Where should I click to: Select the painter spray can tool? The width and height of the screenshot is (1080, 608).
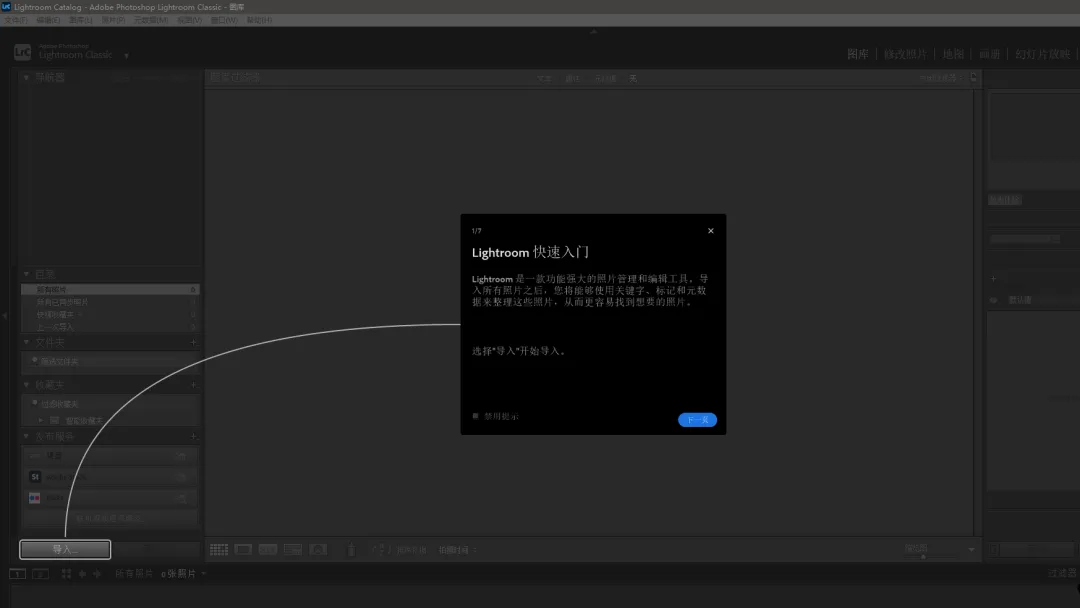click(351, 549)
